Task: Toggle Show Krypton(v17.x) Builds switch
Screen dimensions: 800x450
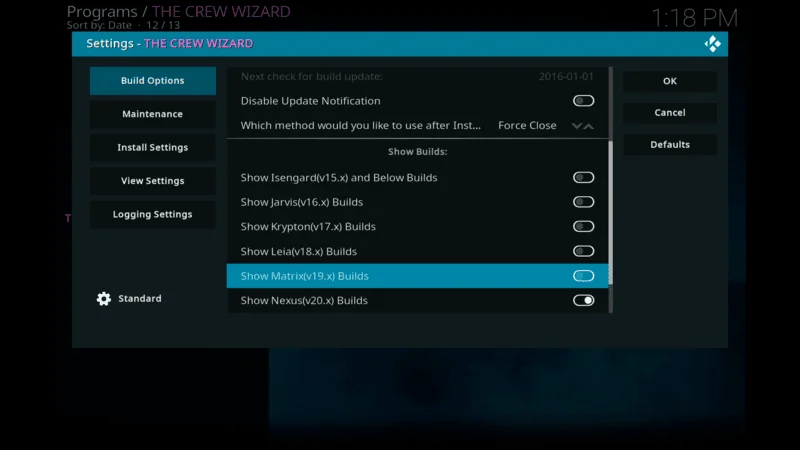Action: [583, 227]
